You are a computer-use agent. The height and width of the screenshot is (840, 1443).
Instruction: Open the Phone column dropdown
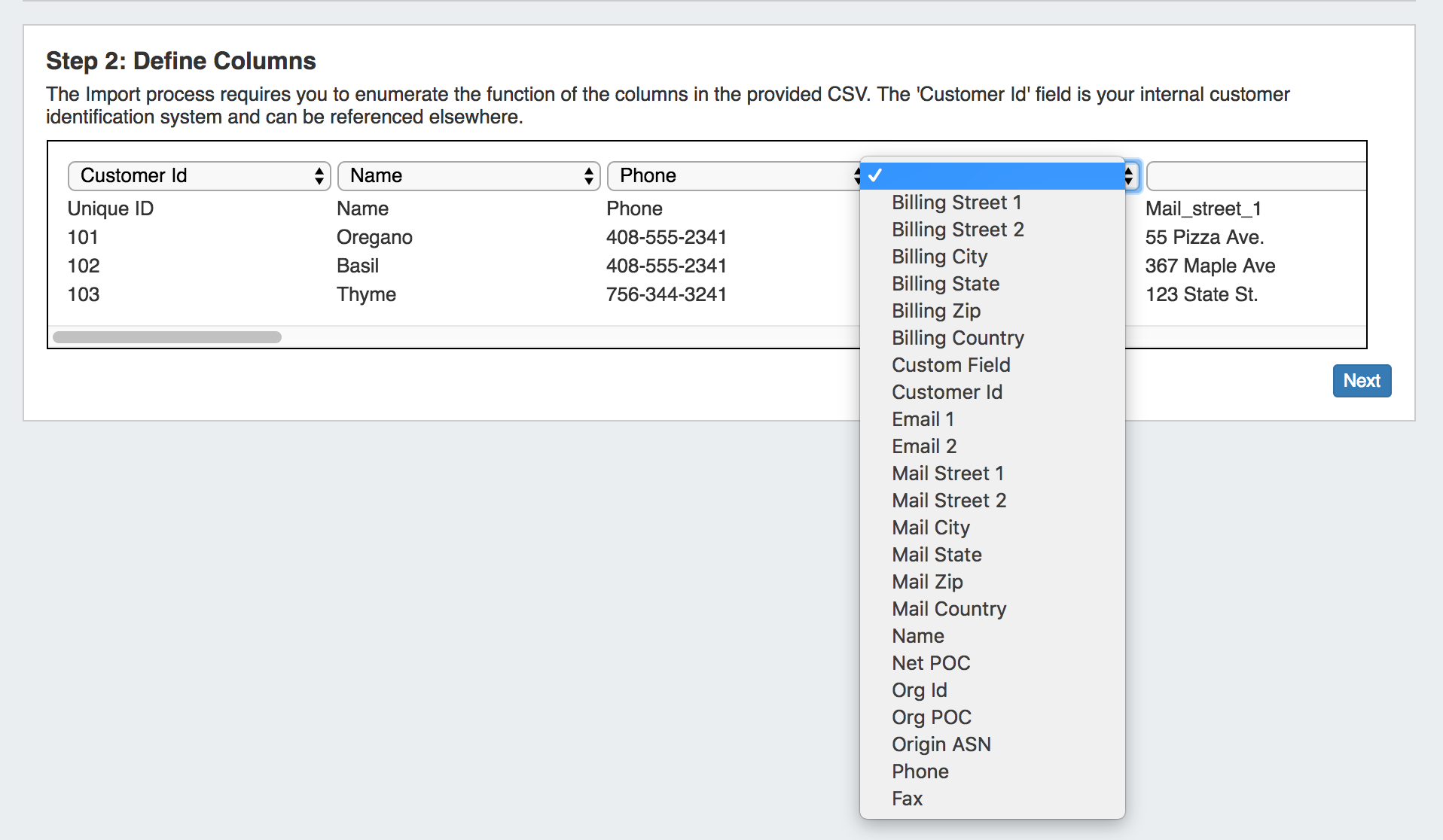734,175
